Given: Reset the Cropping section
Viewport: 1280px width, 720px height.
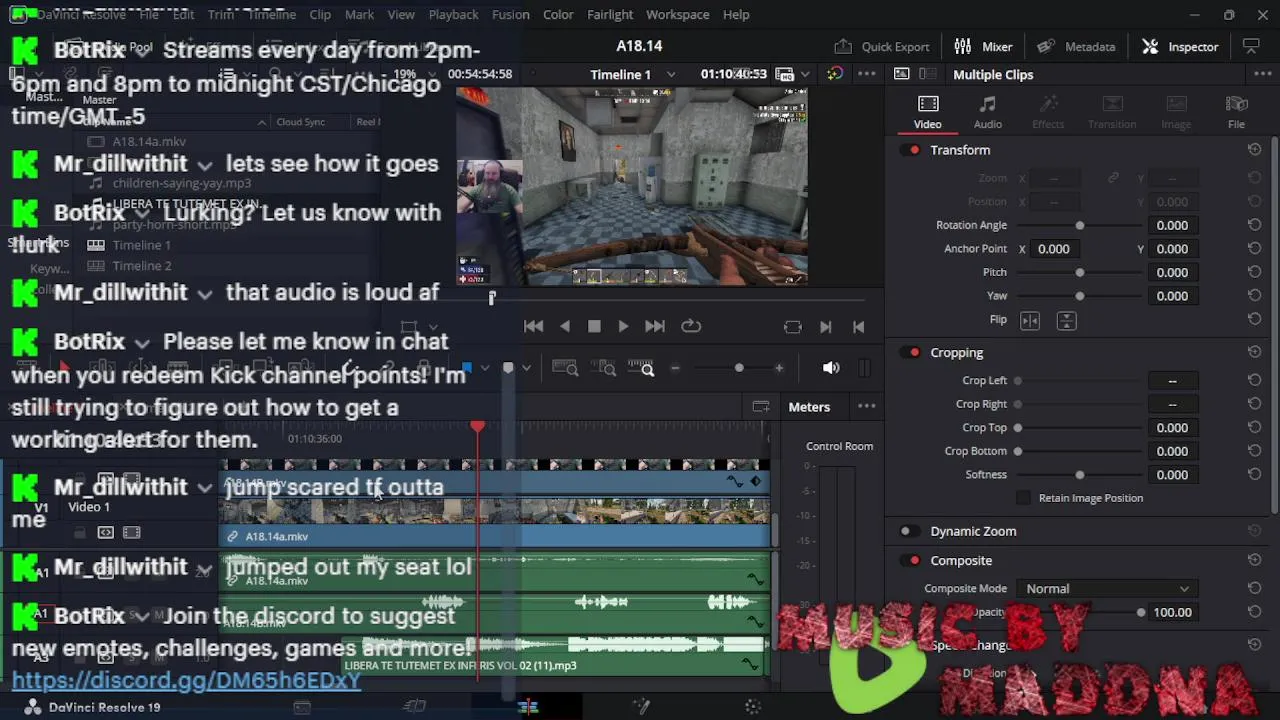Looking at the screenshot, I should (x=1254, y=353).
